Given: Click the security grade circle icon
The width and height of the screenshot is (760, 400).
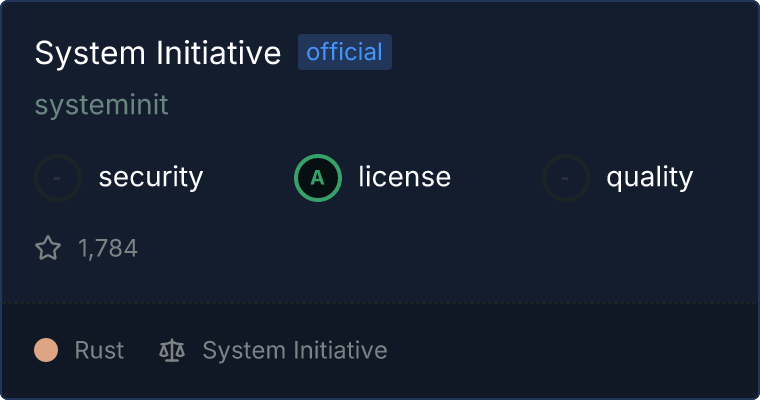Looking at the screenshot, I should (x=58, y=178).
